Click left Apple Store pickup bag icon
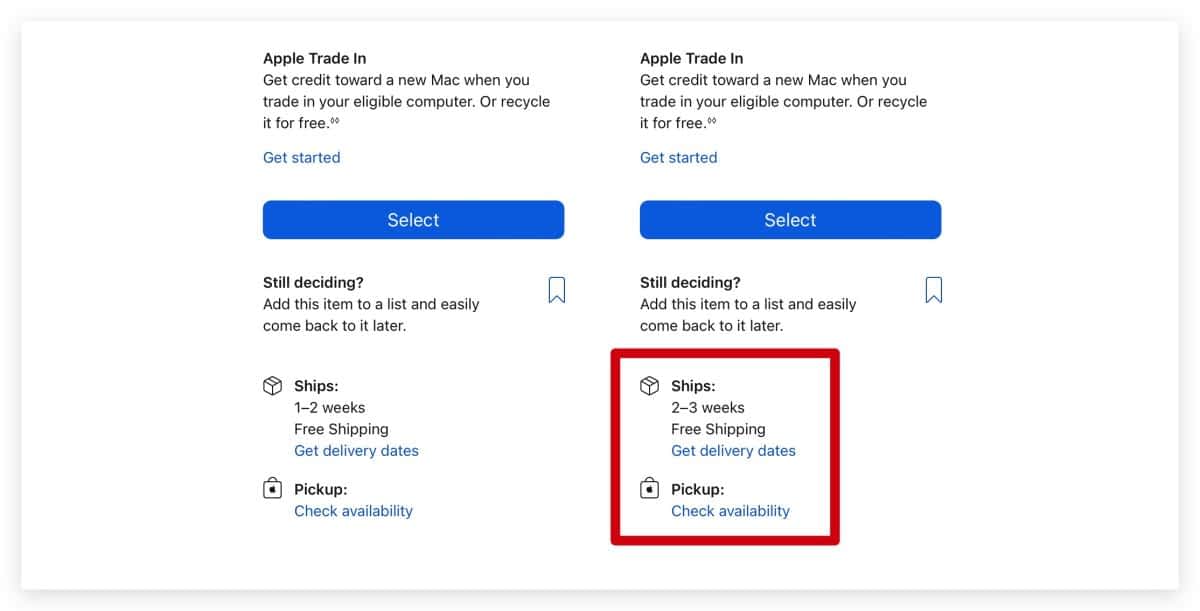Viewport: 1200px width, 611px height. (x=272, y=489)
